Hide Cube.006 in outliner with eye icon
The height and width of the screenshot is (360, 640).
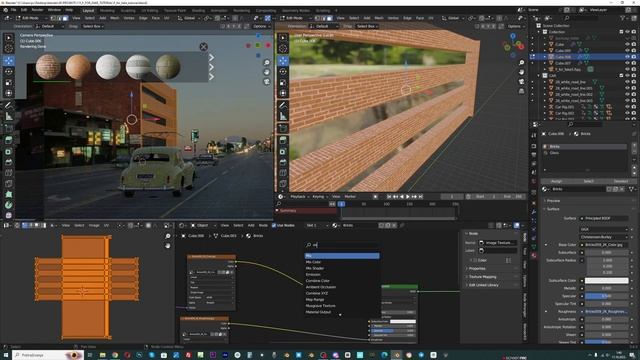(x=627, y=57)
